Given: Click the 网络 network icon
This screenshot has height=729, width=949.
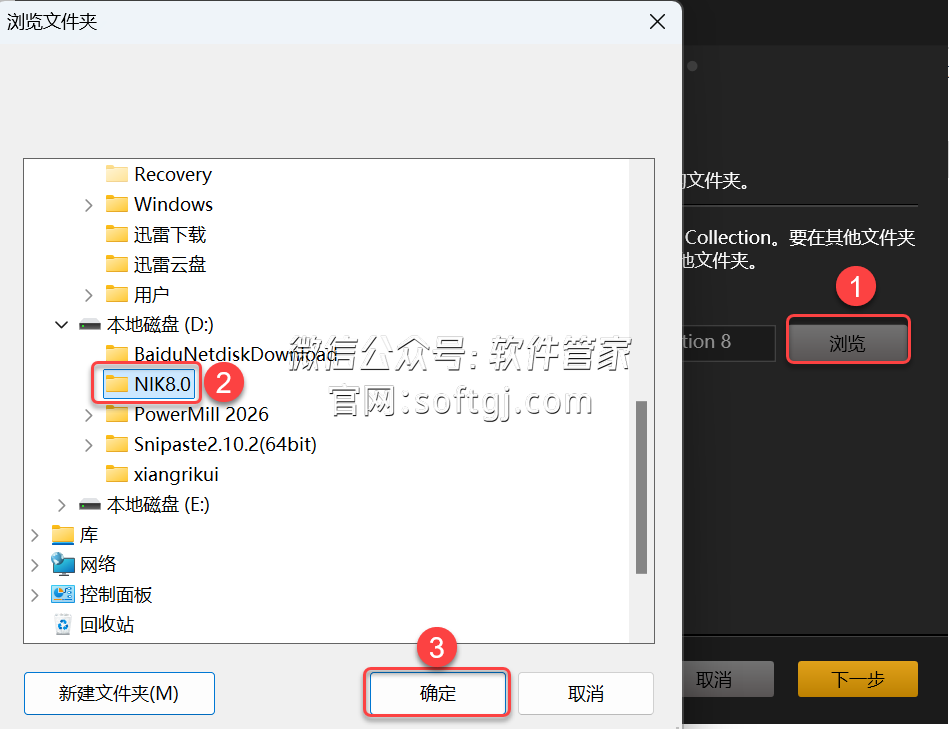Looking at the screenshot, I should point(62,564).
